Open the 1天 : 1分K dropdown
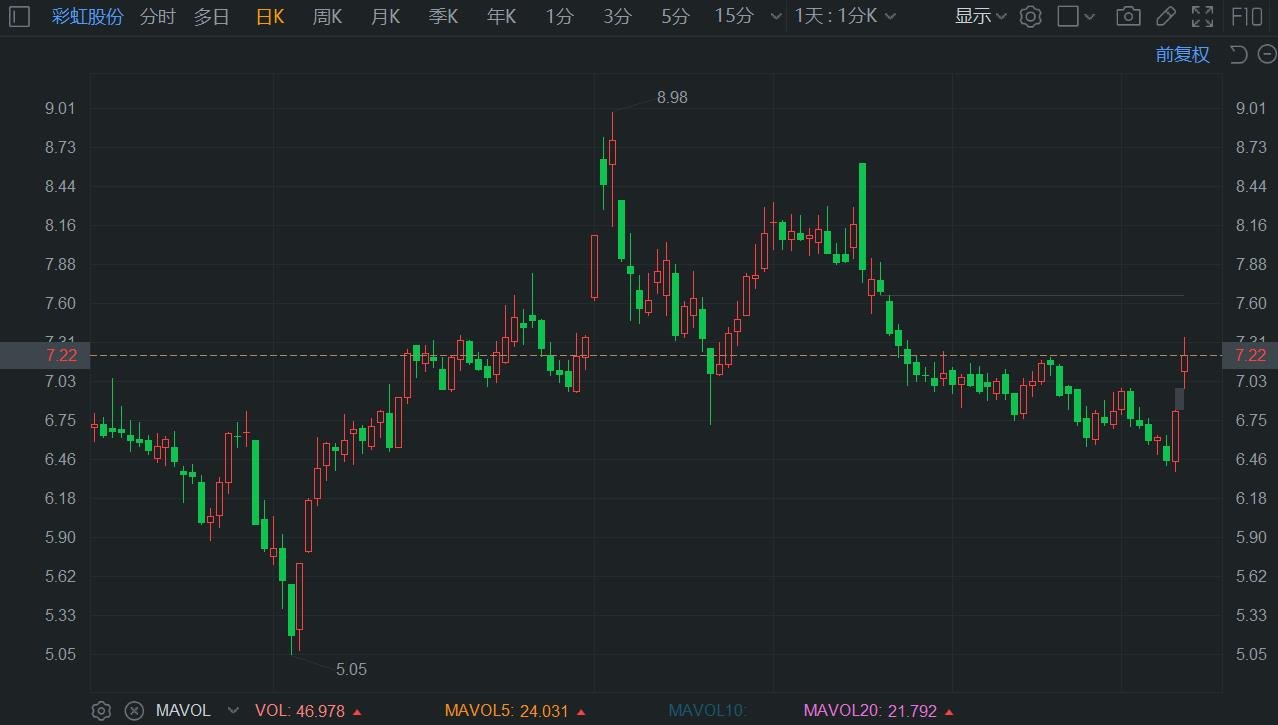 tap(846, 16)
